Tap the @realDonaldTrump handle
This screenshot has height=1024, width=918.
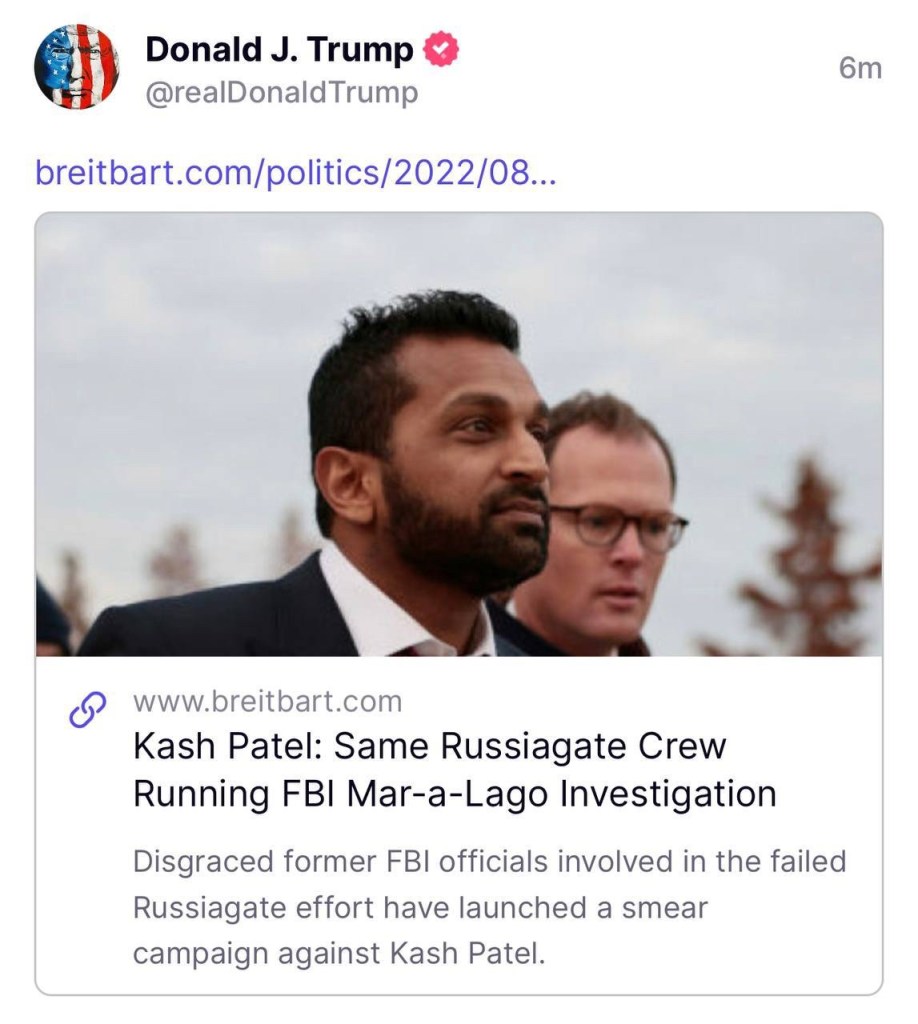(282, 94)
